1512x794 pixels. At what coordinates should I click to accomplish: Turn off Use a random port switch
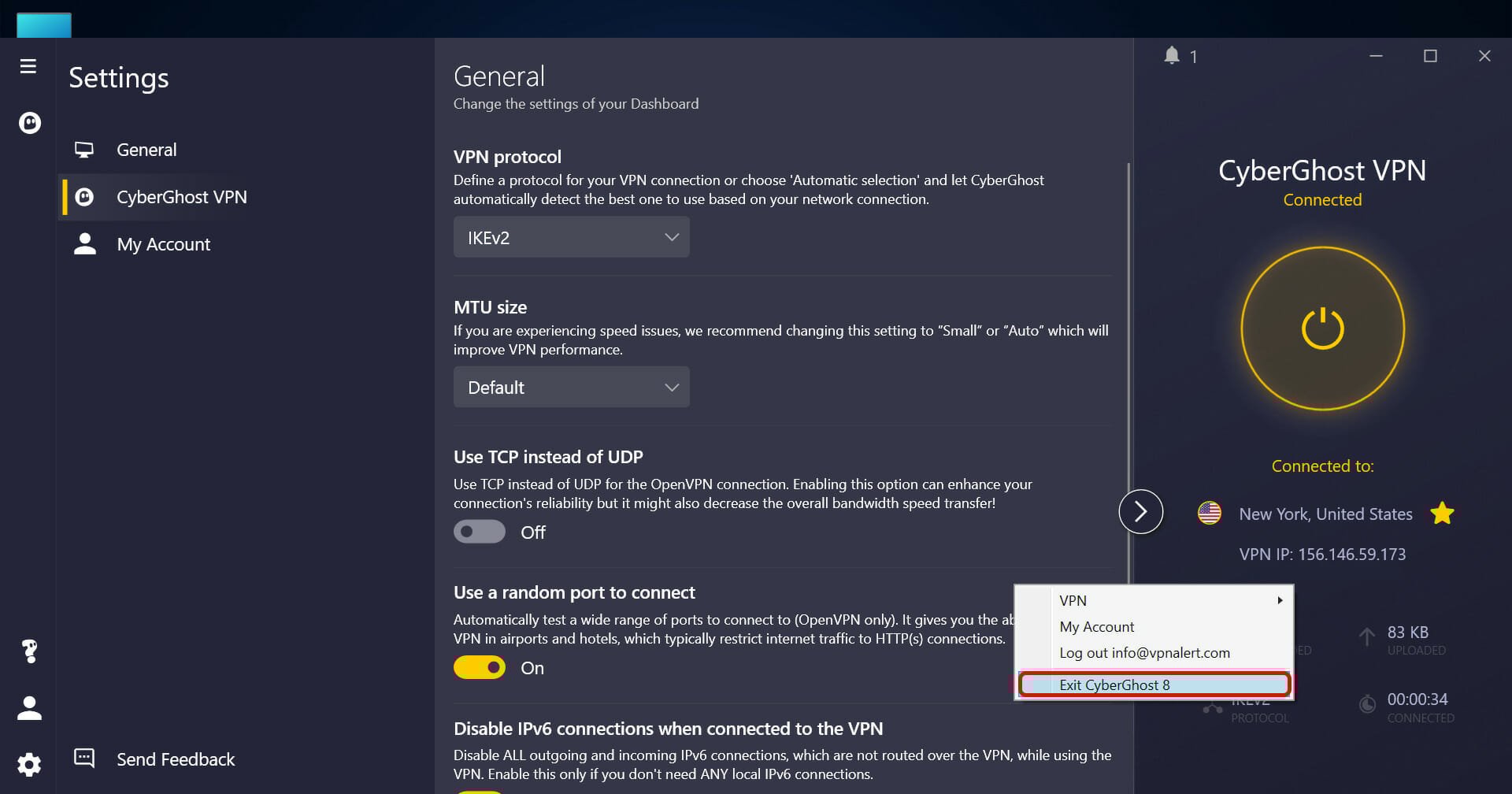(480, 668)
